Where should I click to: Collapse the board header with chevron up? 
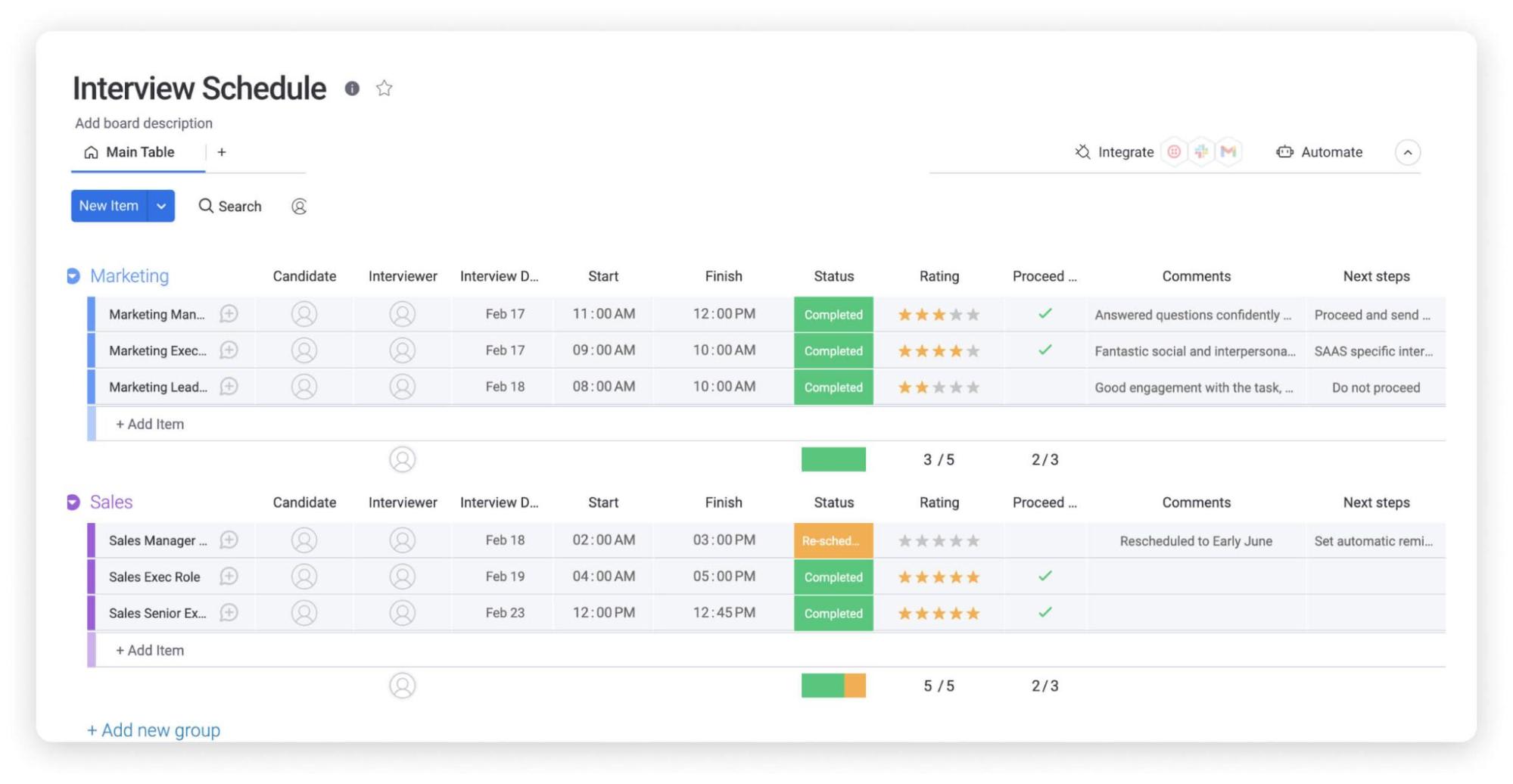1408,152
